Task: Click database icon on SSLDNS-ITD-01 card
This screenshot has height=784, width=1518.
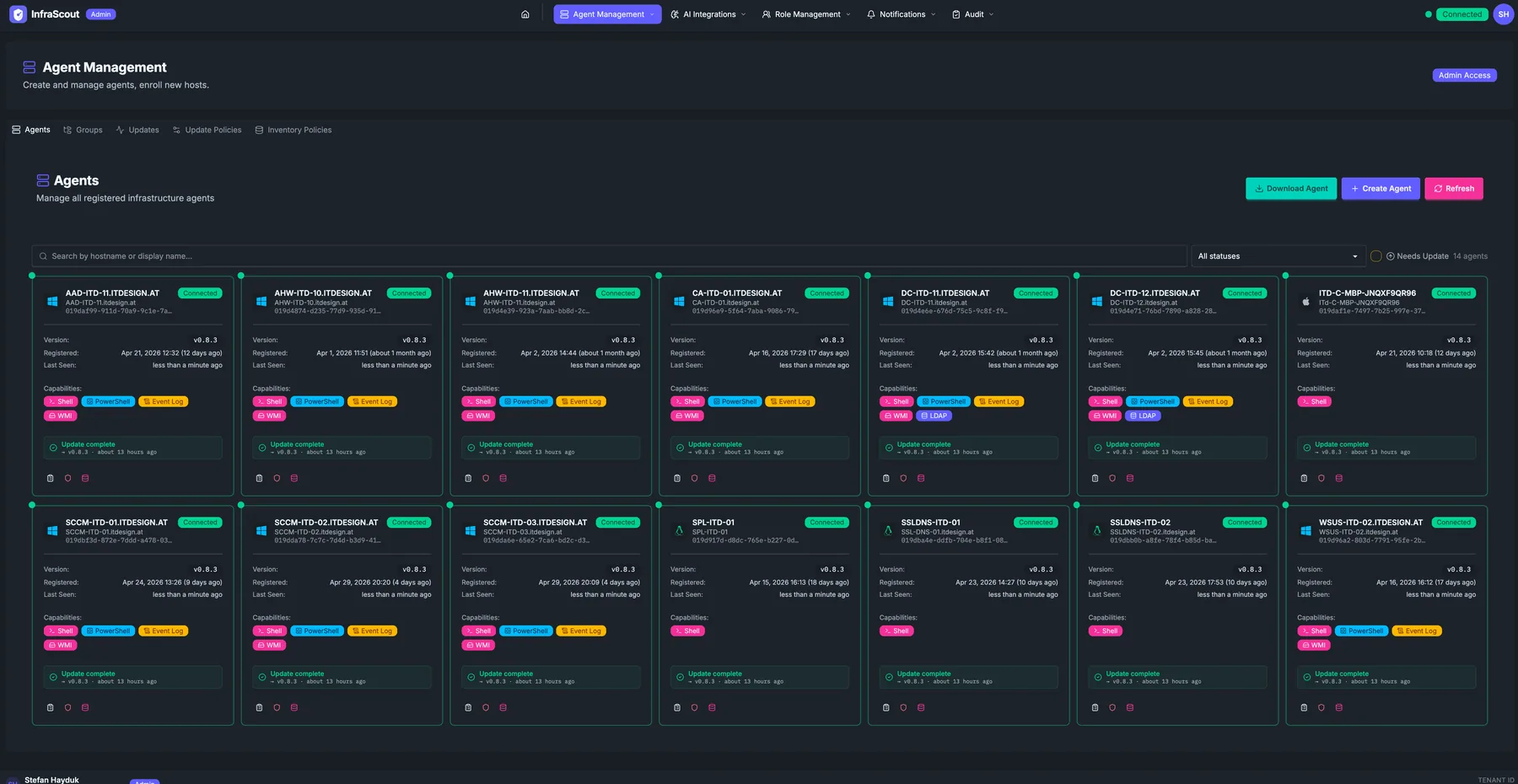Action: point(921,707)
